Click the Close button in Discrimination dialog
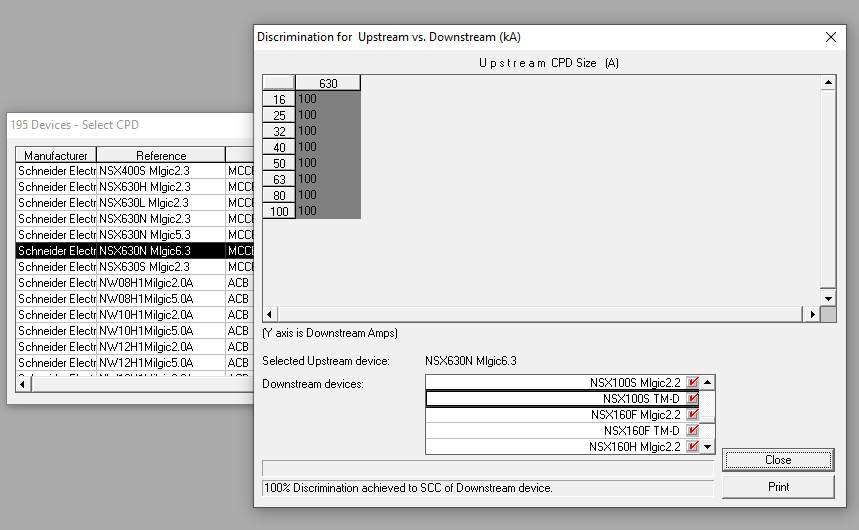This screenshot has height=530, width=859. (x=778, y=460)
